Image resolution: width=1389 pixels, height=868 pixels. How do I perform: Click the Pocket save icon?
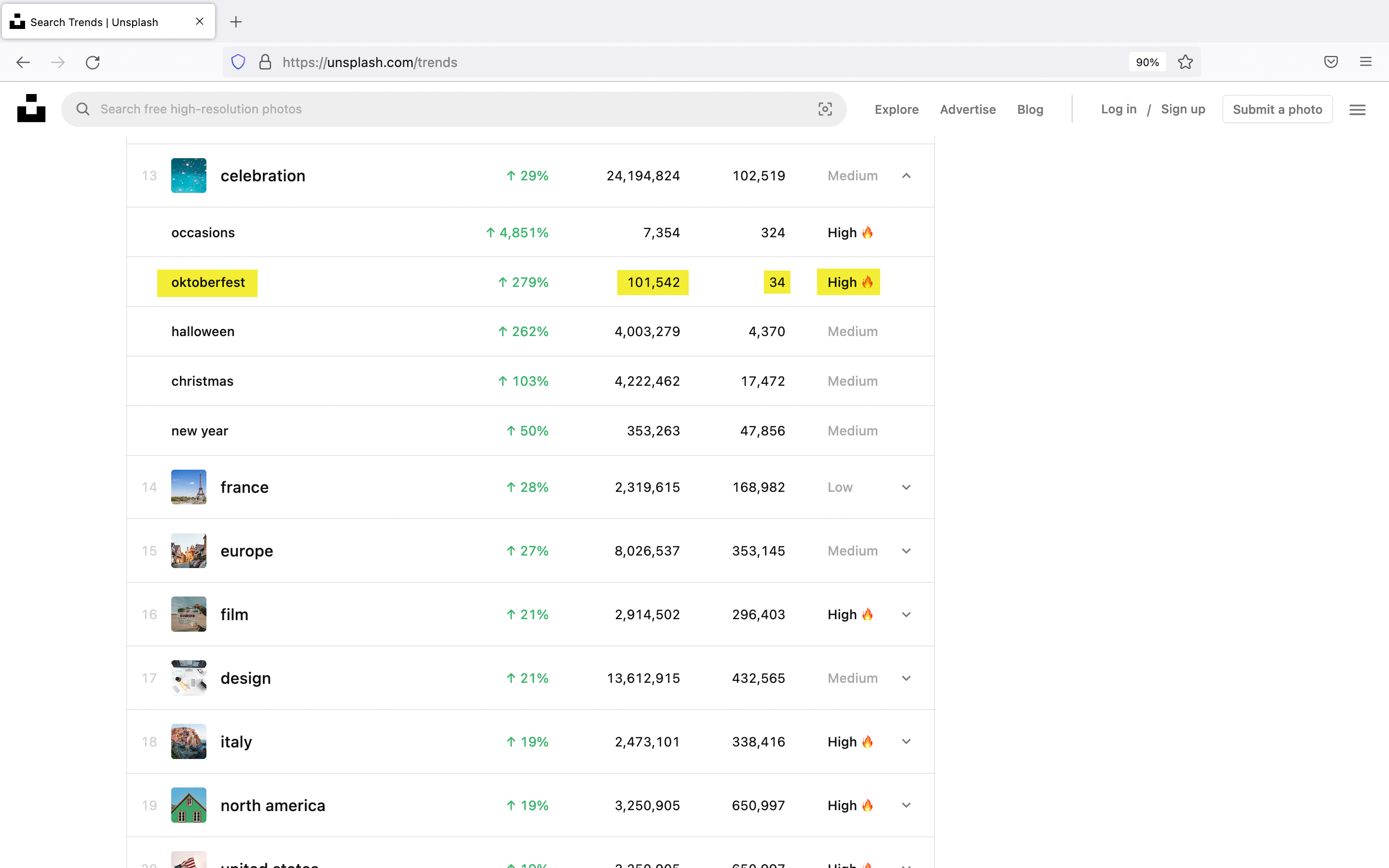pyautogui.click(x=1331, y=62)
